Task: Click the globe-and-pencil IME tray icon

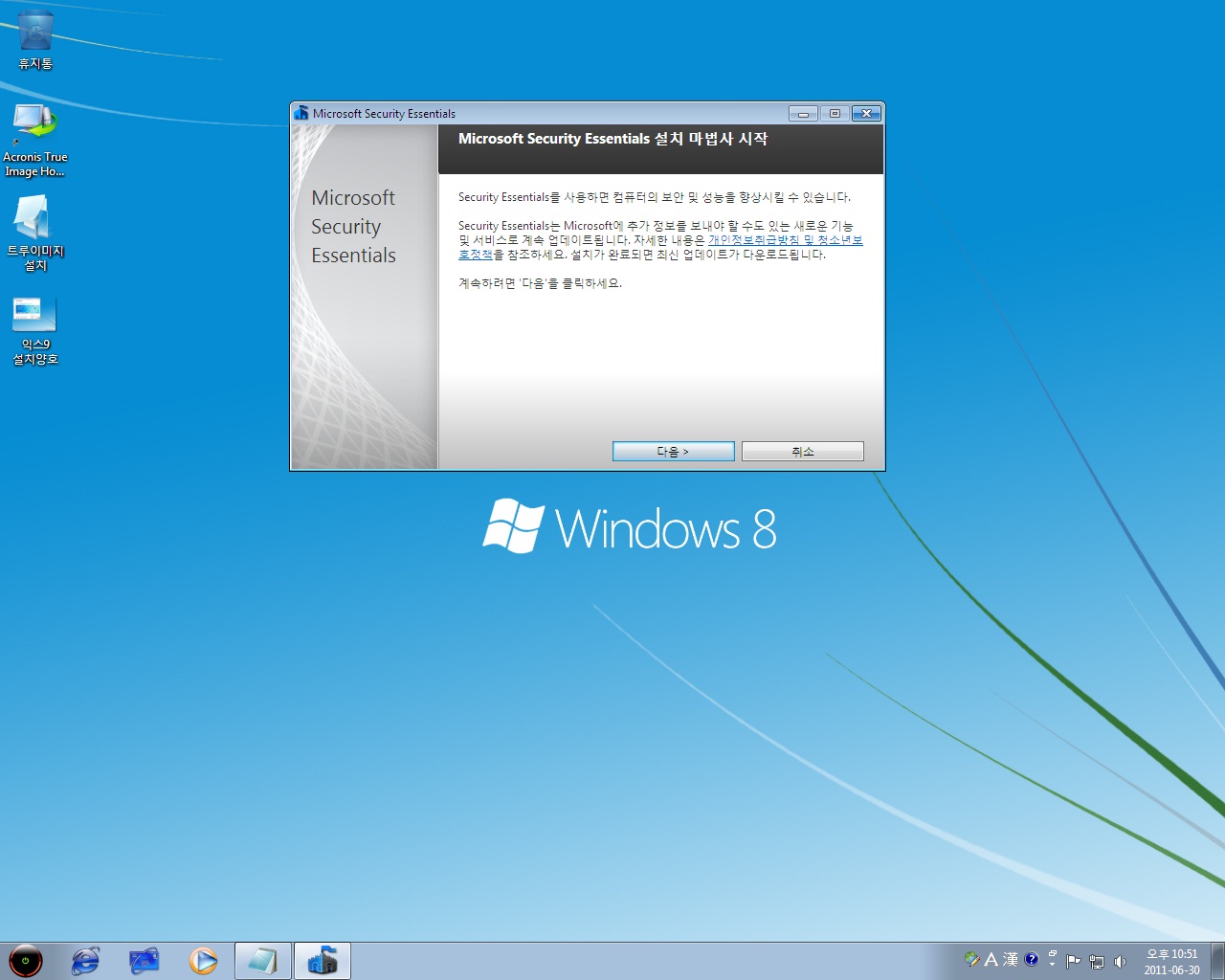Action: [972, 959]
